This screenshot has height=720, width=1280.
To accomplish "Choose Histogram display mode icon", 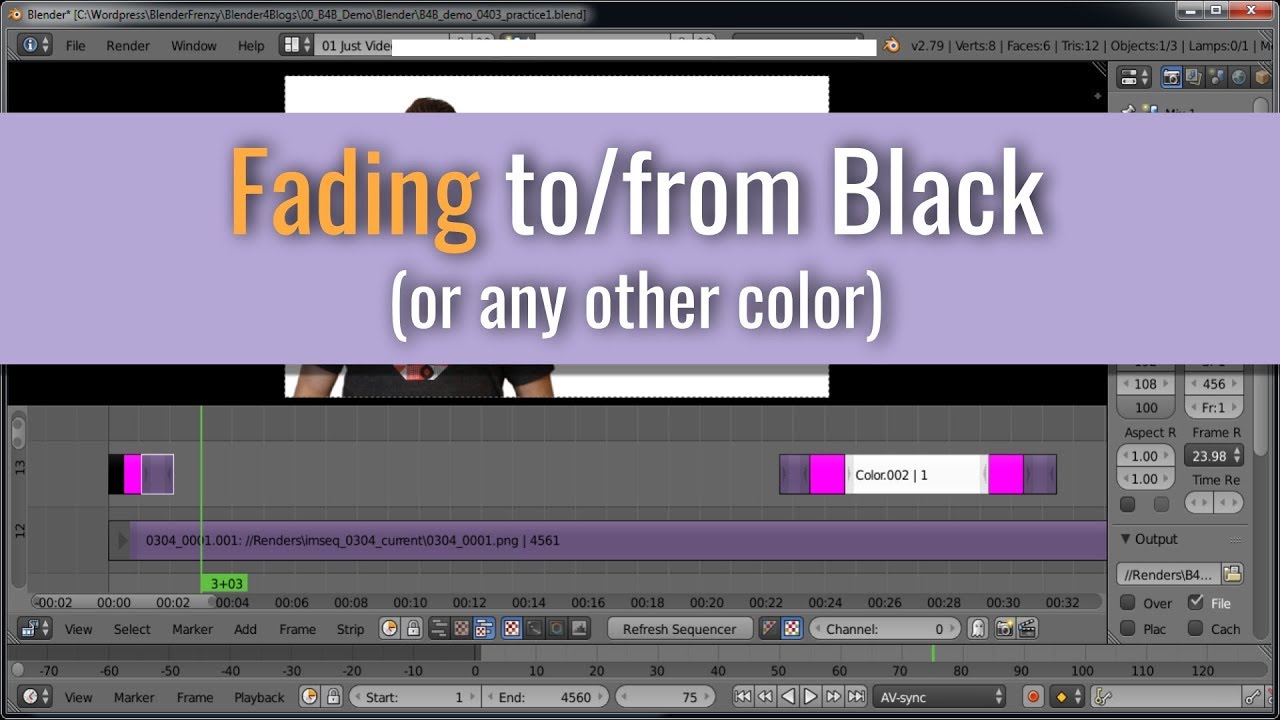I will tap(579, 629).
